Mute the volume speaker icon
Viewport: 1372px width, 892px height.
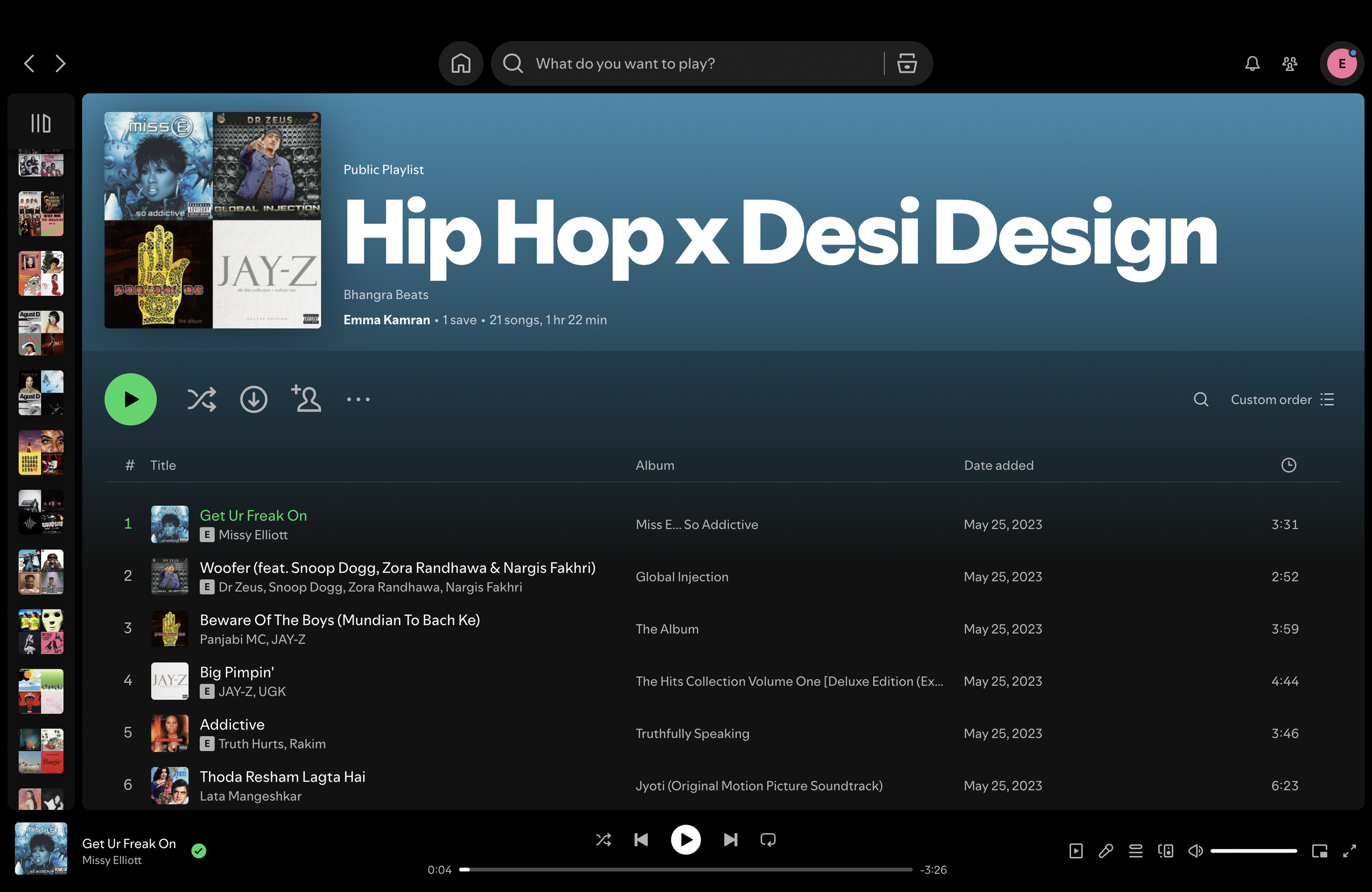(x=1196, y=850)
